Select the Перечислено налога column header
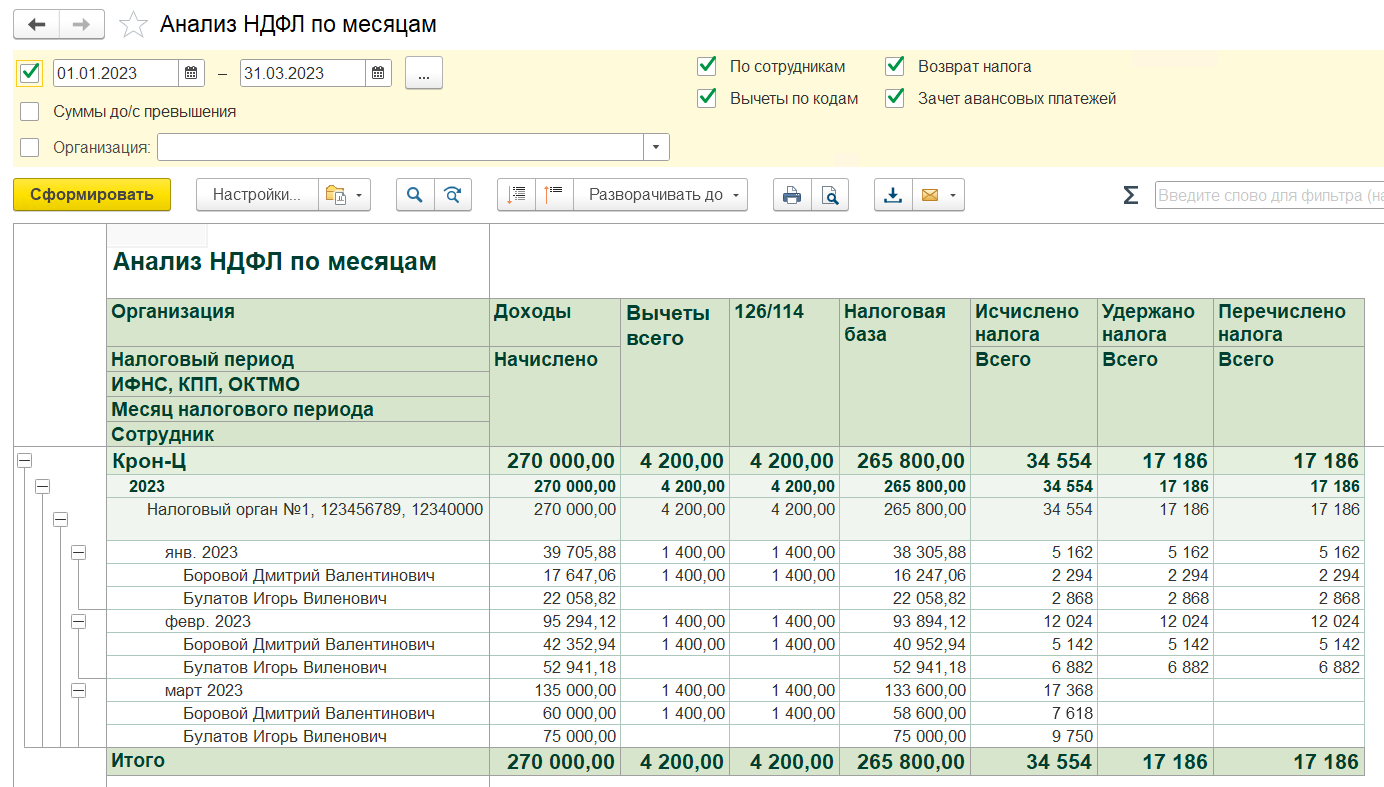 (1288, 322)
